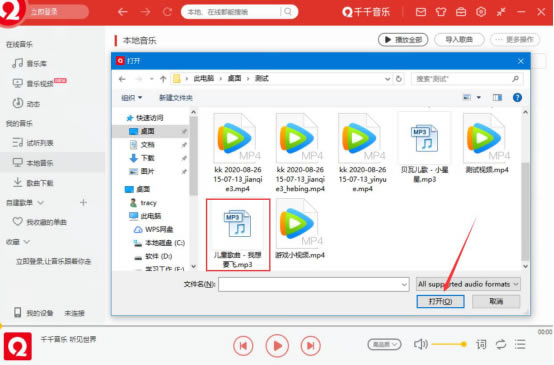Select 快速访问 in the navigation tree

click(146, 118)
